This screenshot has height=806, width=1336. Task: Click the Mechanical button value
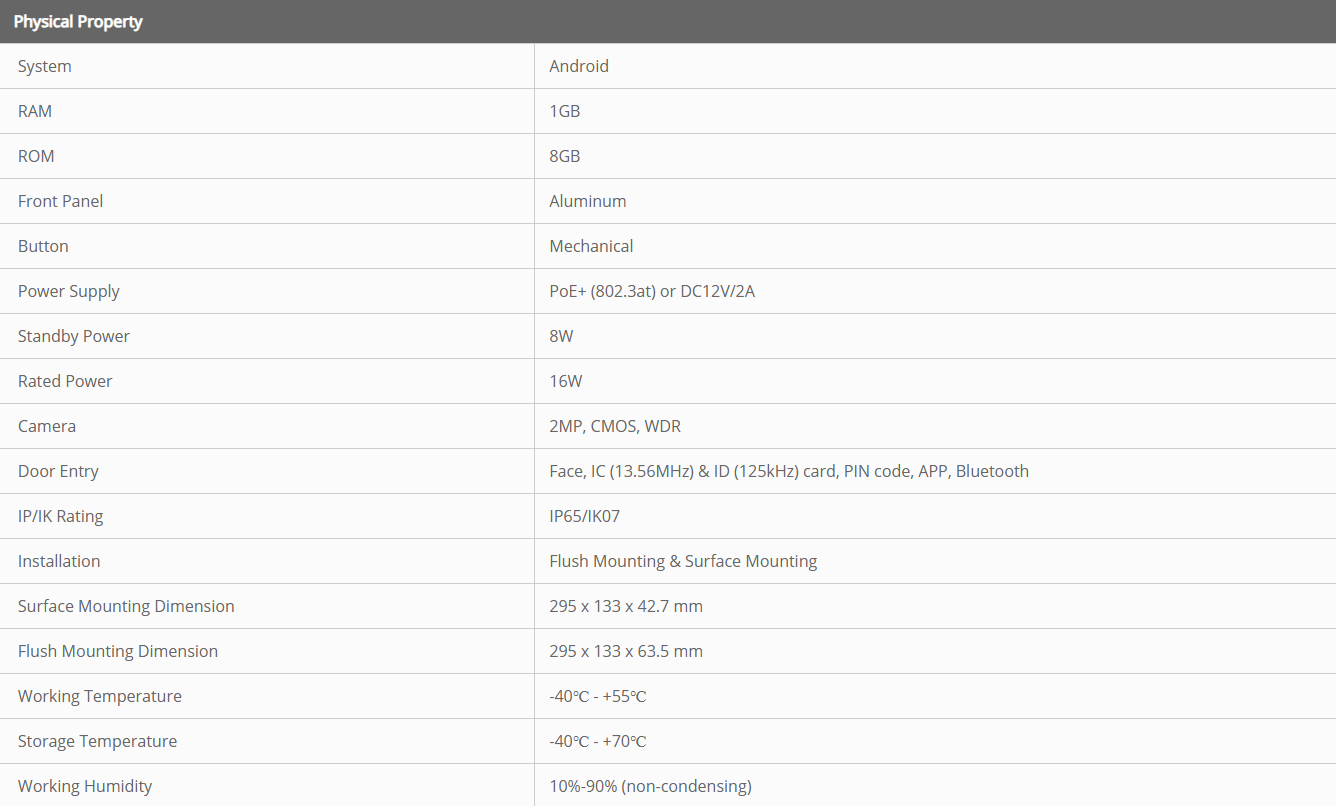pos(591,246)
